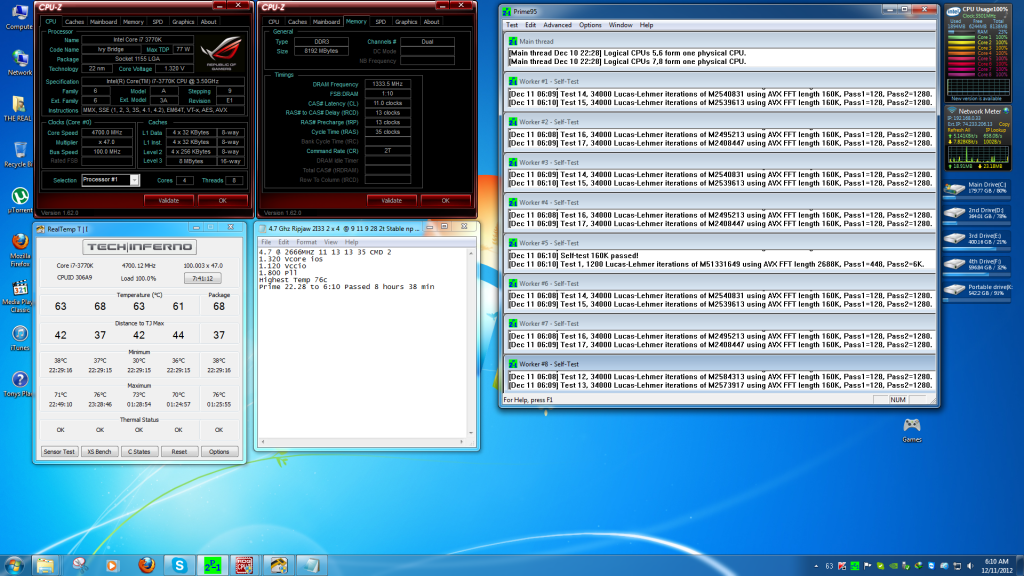Click the Notepad horizontal scrollbar

tap(362, 441)
